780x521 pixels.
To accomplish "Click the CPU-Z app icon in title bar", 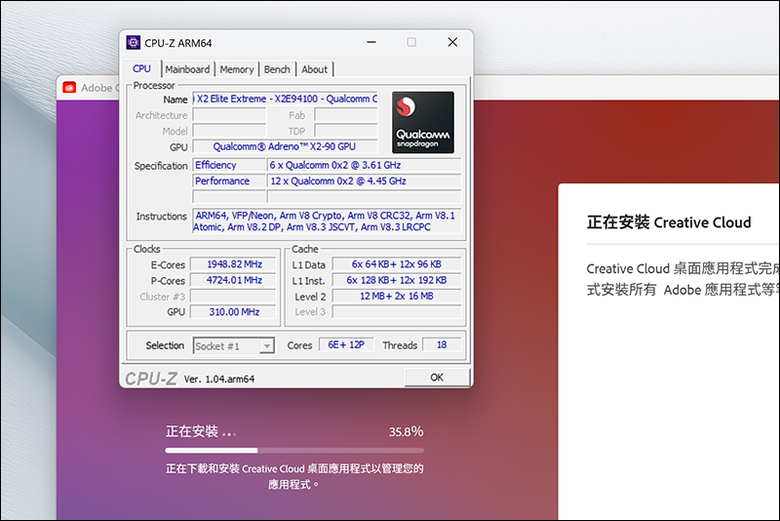I will point(133,43).
